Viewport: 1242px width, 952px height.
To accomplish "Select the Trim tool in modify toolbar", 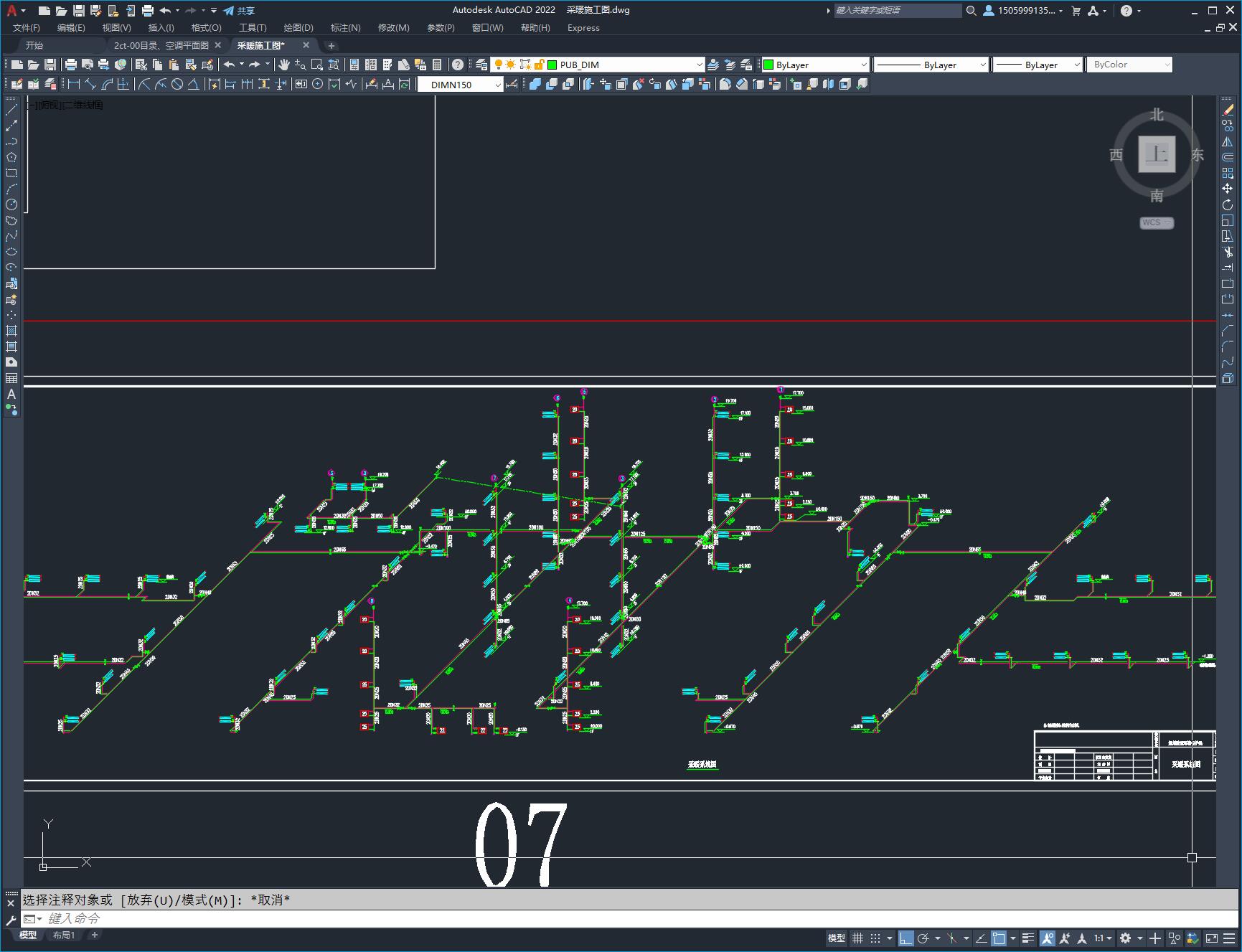I will click(x=1228, y=252).
